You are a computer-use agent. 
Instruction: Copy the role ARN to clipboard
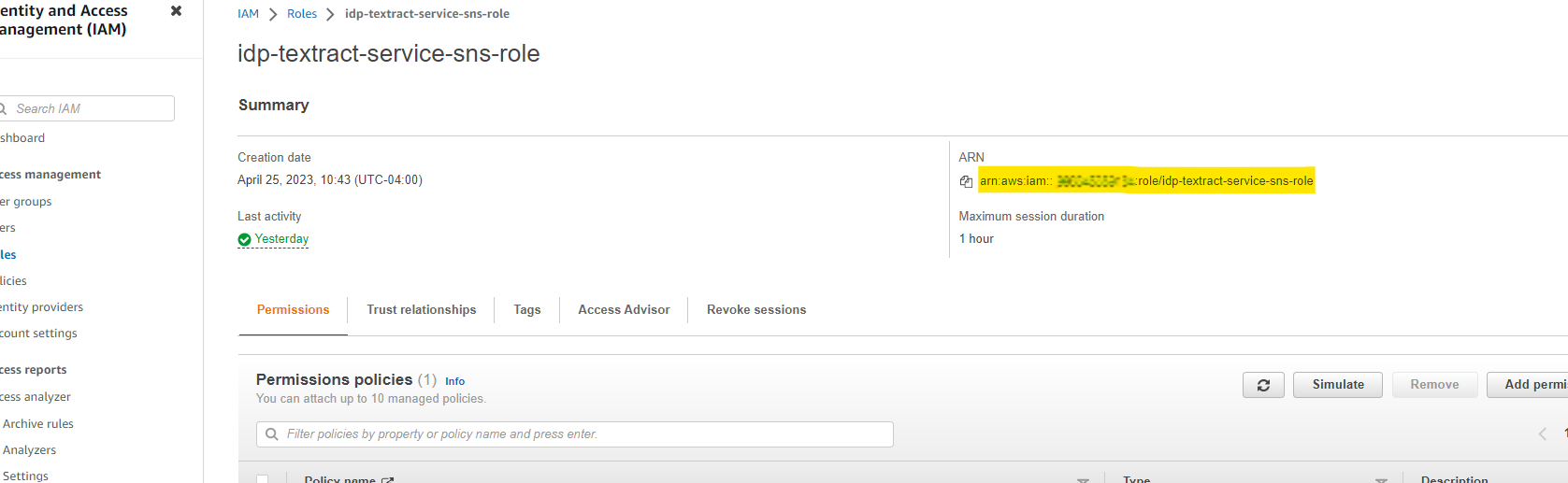point(966,181)
